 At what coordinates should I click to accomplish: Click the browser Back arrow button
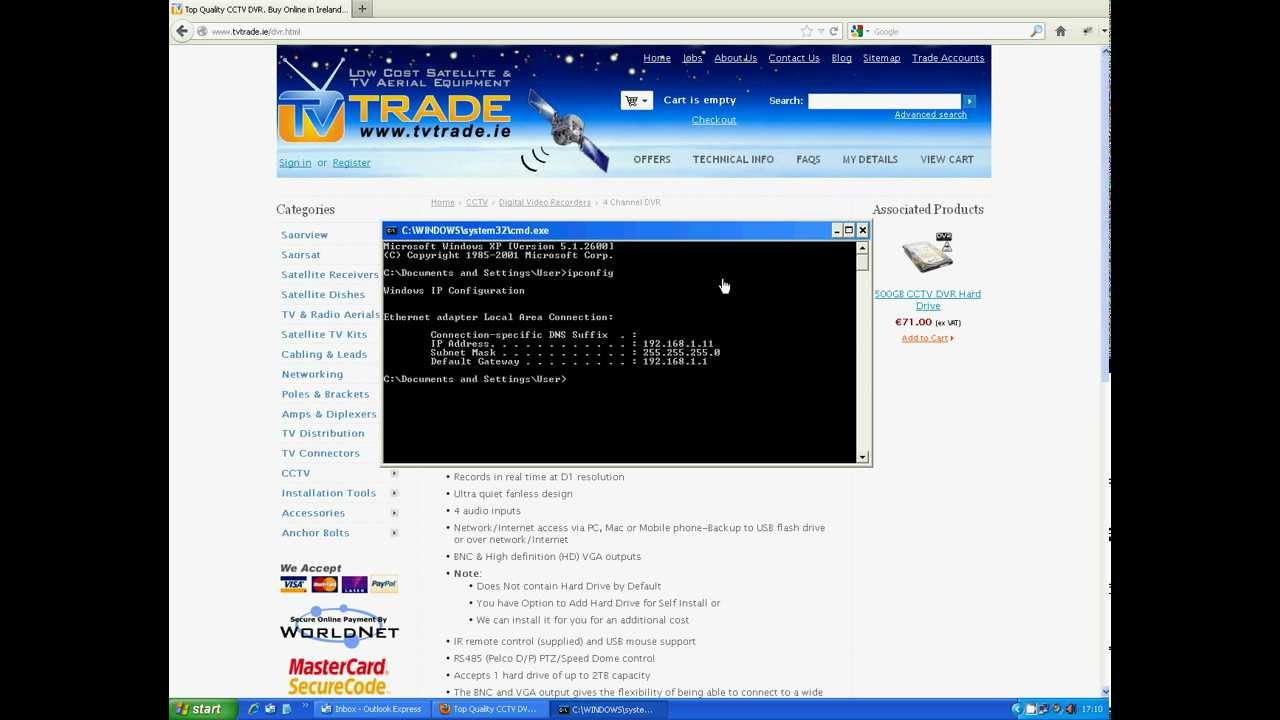coord(182,31)
